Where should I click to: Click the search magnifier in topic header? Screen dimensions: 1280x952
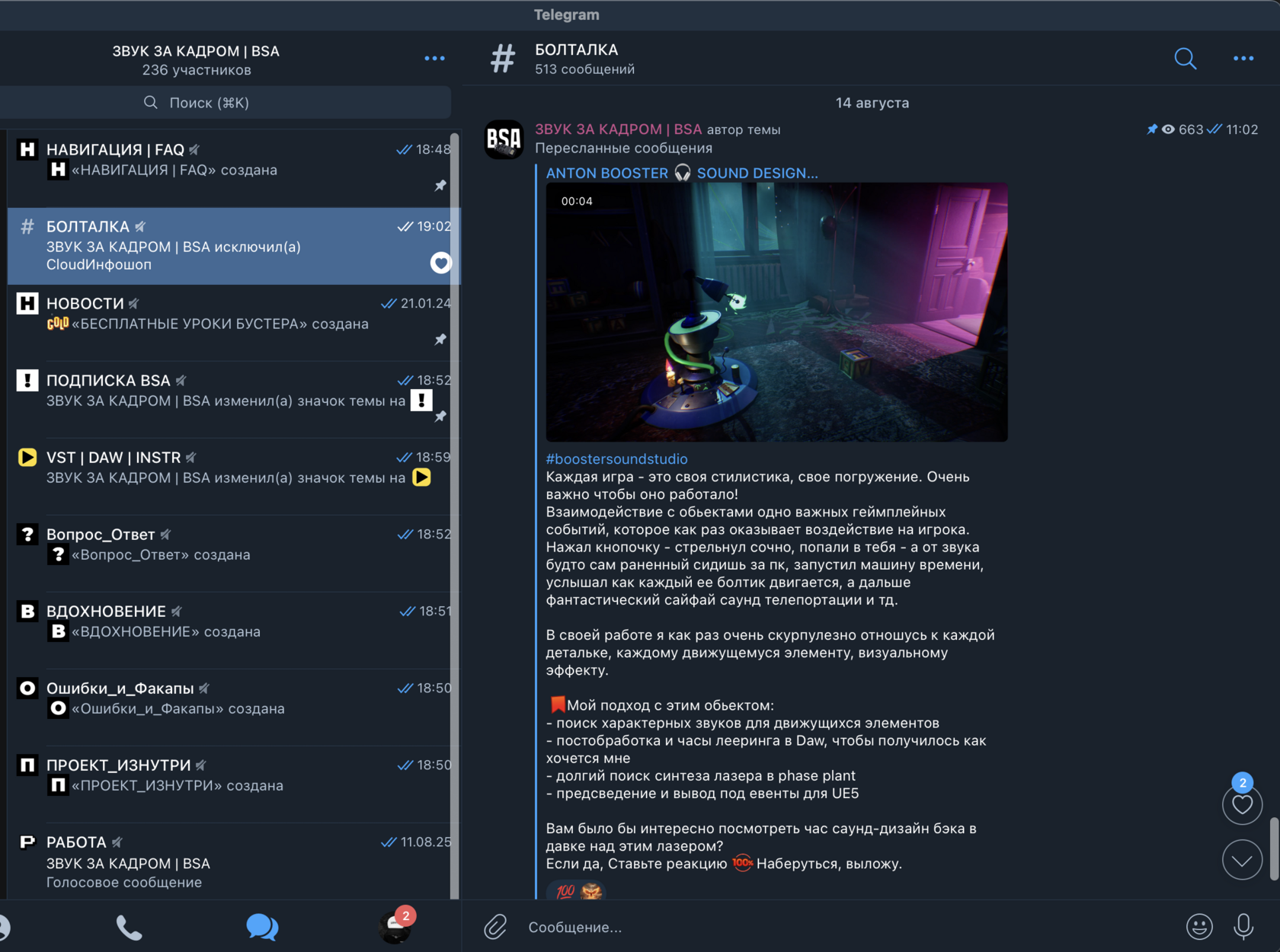point(1186,59)
